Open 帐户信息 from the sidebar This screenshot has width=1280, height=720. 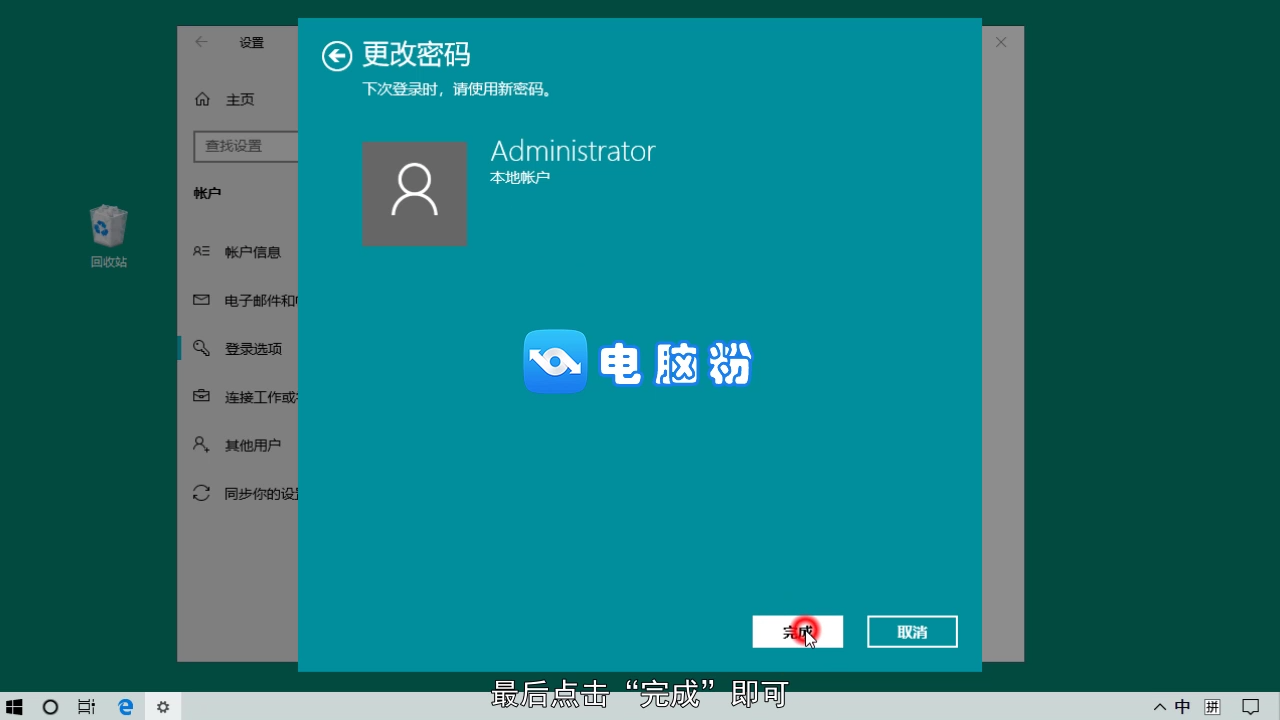(x=253, y=252)
